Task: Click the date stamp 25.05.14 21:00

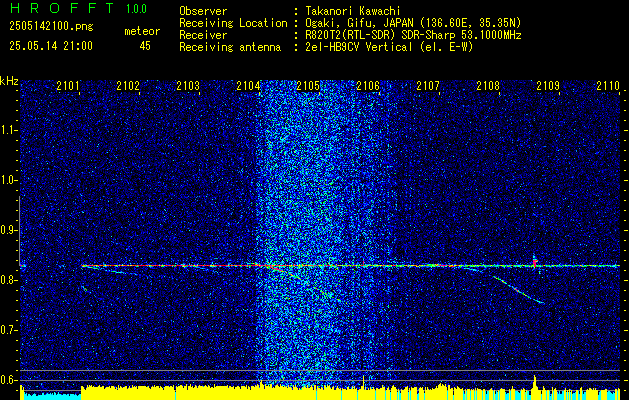Action: [x=51, y=46]
